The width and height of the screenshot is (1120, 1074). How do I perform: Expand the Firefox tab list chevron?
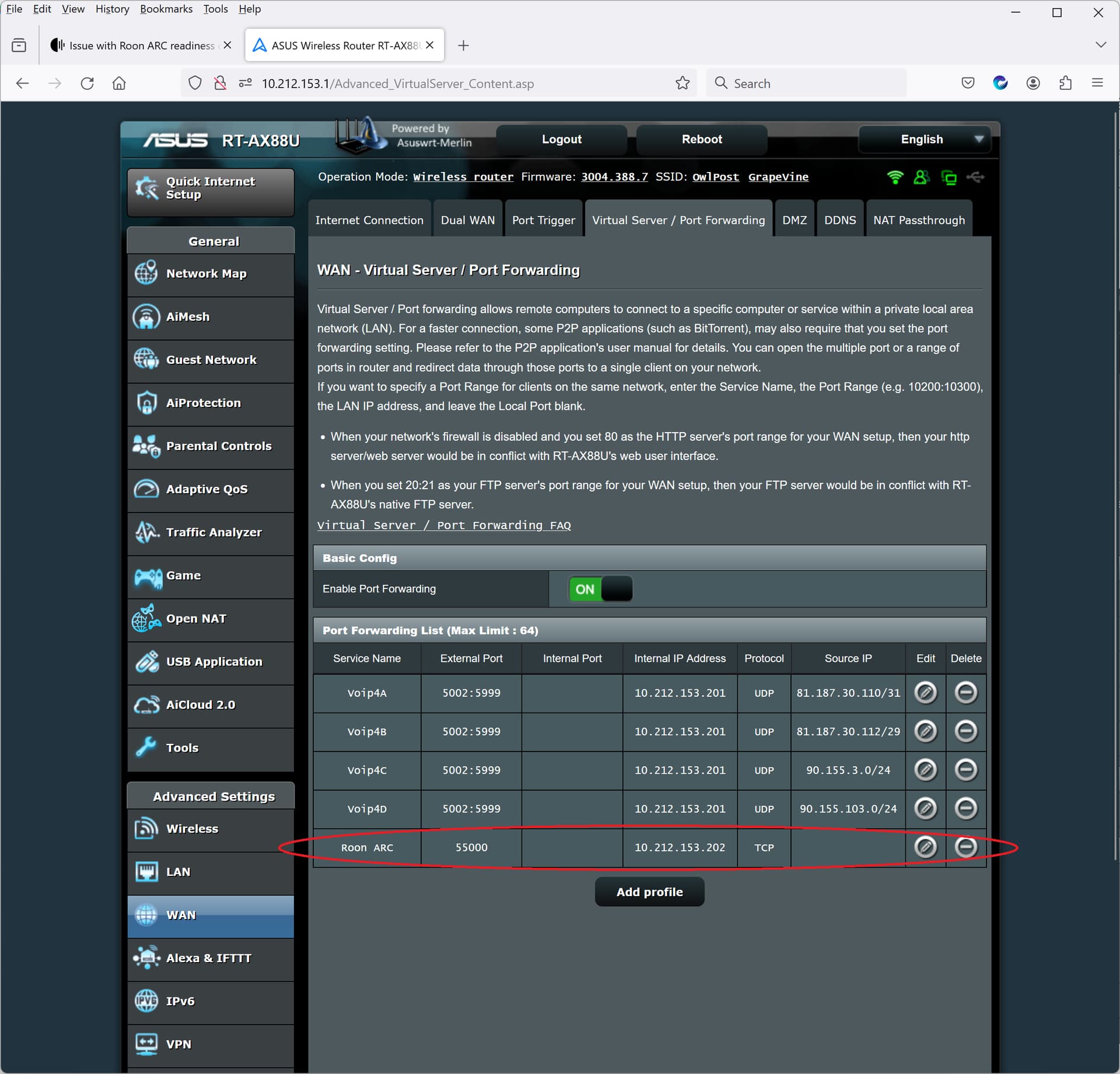click(1101, 45)
